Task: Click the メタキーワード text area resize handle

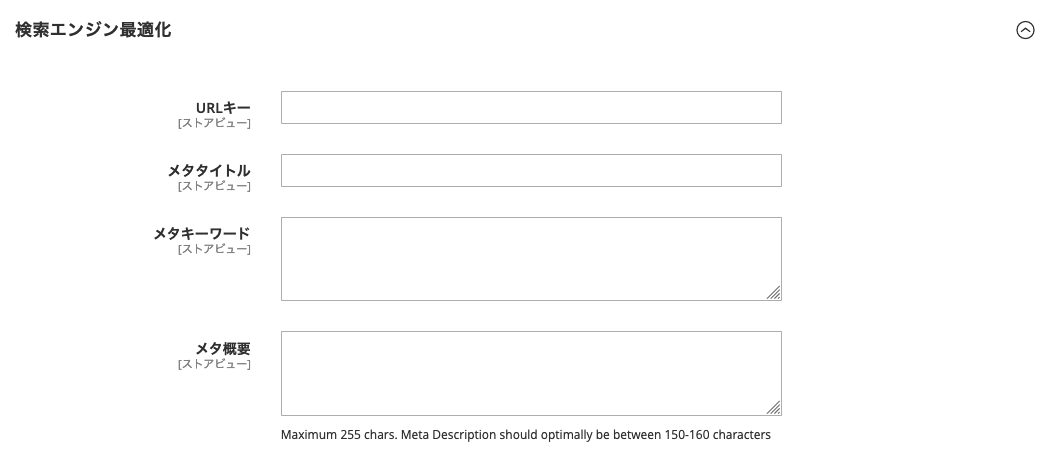Action: tap(774, 293)
